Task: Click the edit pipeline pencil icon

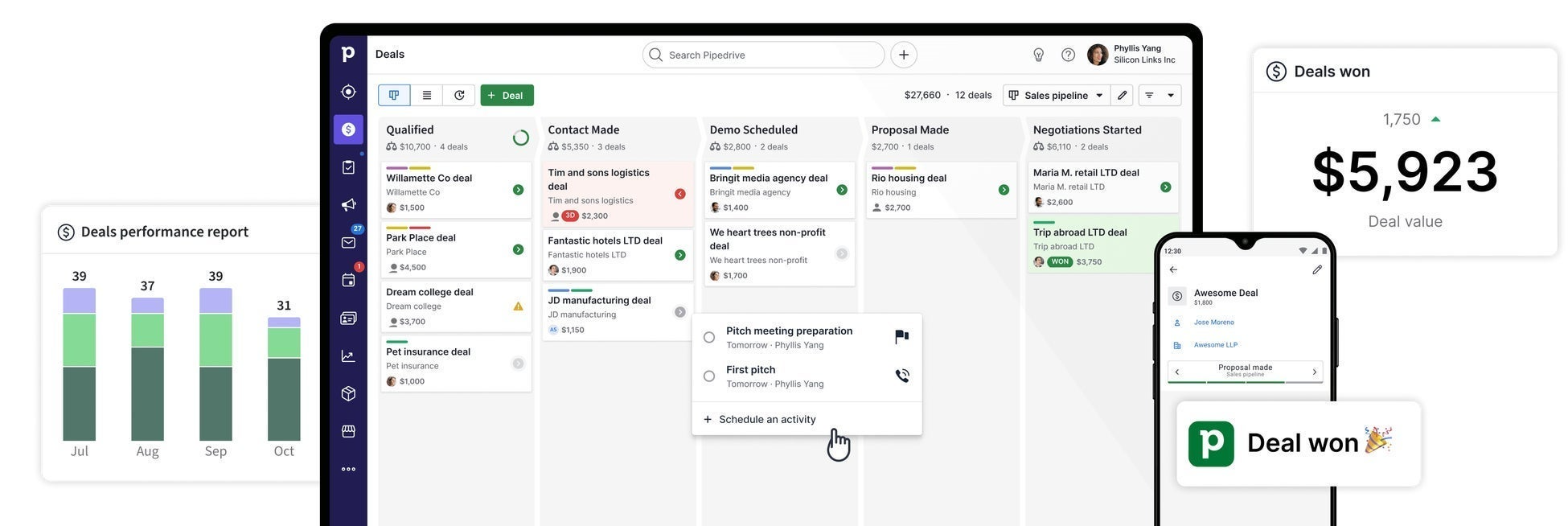Action: tap(1122, 95)
